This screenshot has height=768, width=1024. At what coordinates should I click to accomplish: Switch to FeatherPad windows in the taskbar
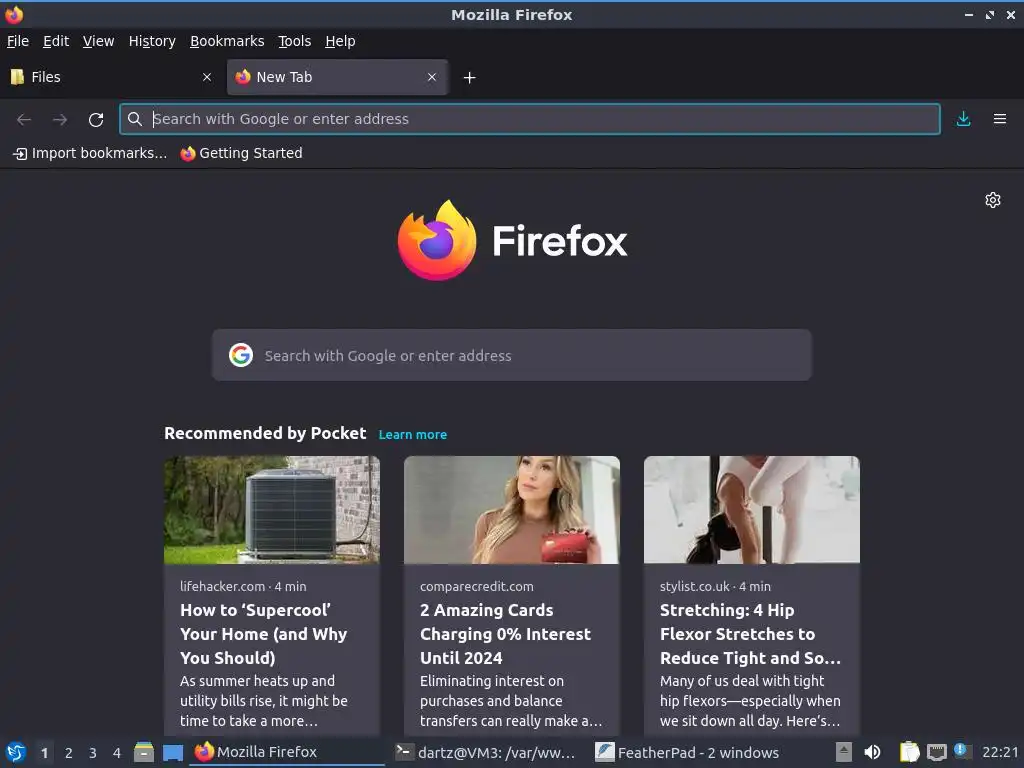pos(688,752)
